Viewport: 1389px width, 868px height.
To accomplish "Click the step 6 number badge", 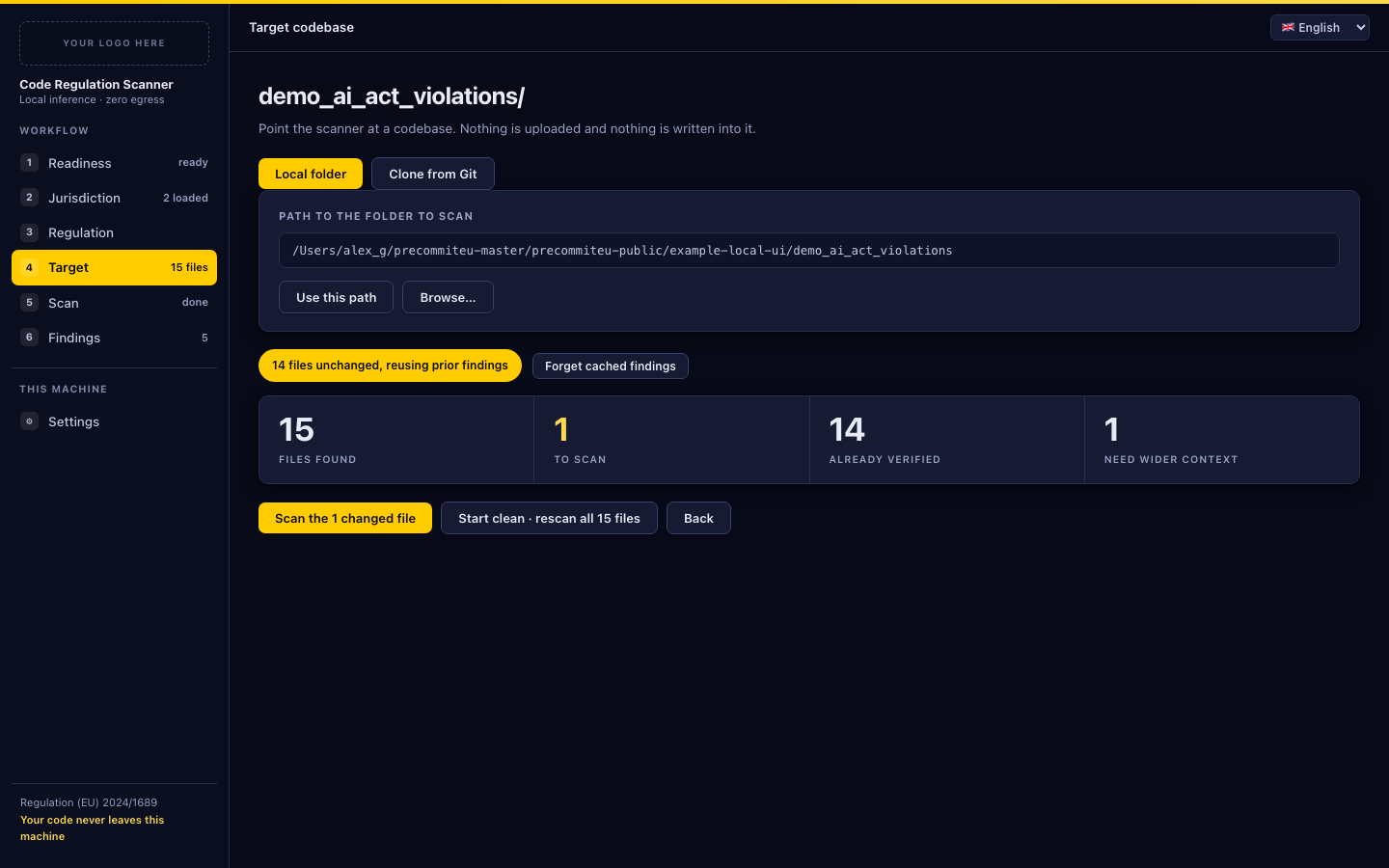I will click(x=29, y=338).
